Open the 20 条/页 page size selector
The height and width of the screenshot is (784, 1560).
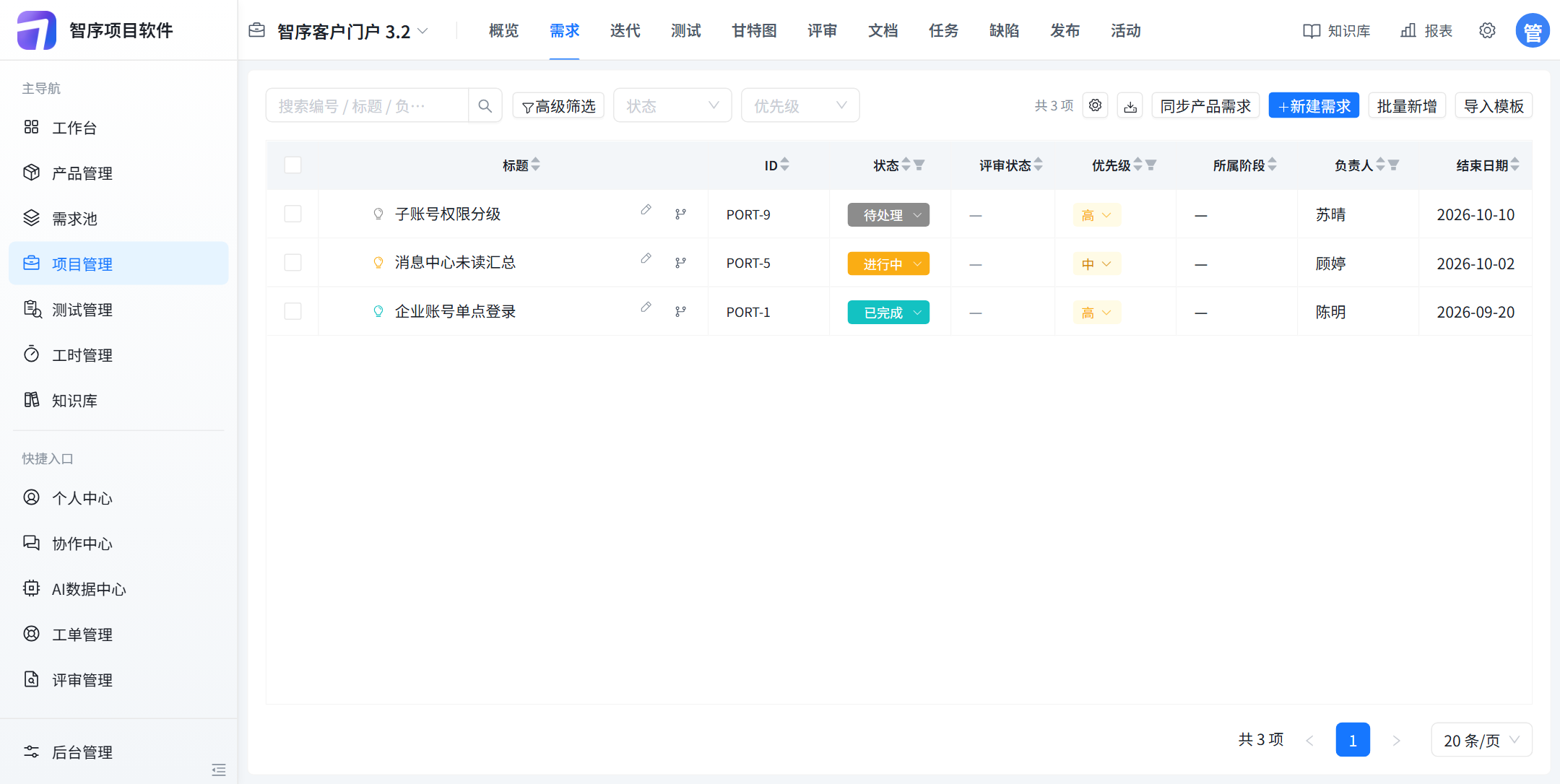pyautogui.click(x=1481, y=740)
